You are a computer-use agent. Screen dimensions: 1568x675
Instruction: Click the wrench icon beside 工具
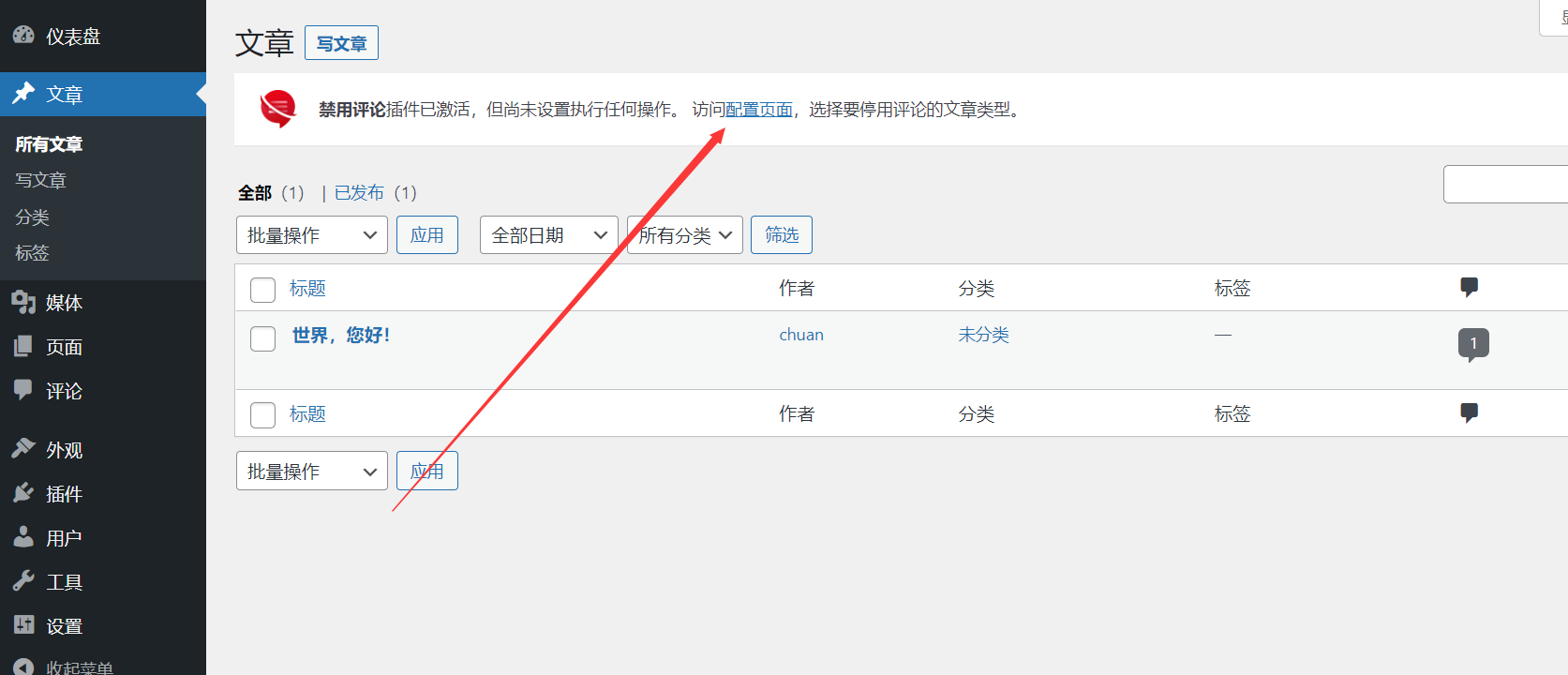[x=23, y=581]
